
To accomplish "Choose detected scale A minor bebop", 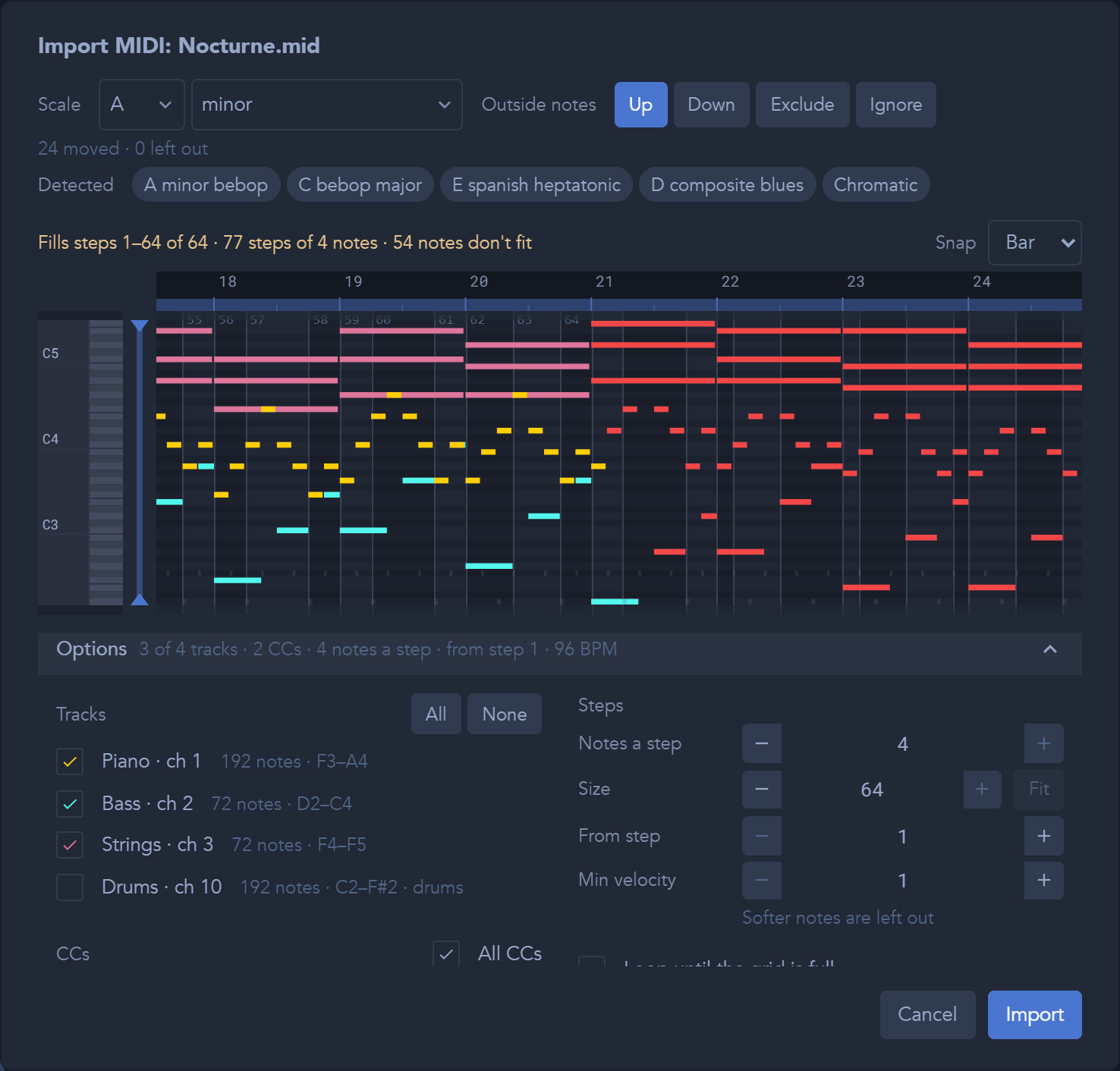I will 206,184.
